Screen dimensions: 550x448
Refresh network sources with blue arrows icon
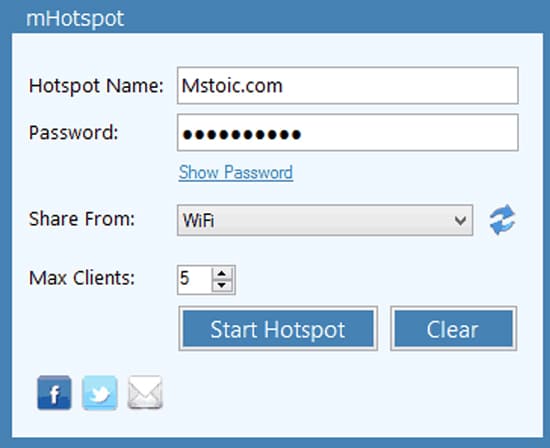(502, 220)
